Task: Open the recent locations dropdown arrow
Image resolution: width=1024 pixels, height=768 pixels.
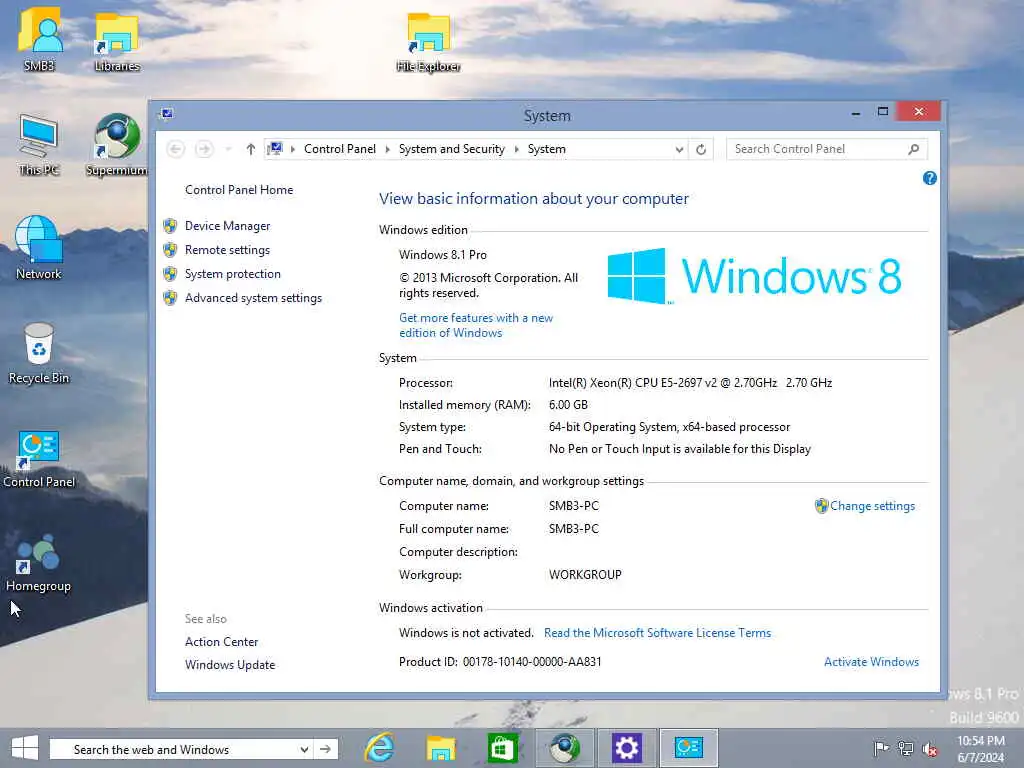Action: point(228,149)
